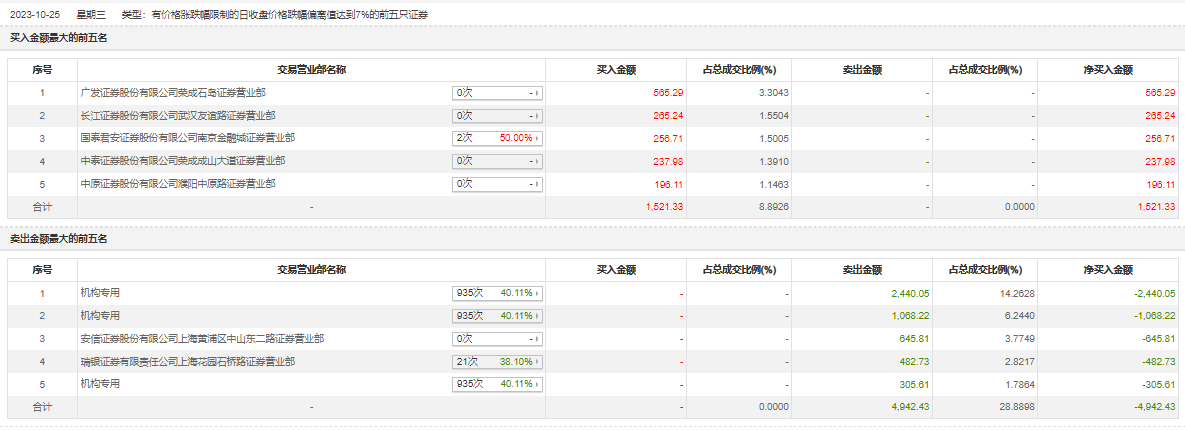Click 机构专用 in sell table row 2
This screenshot has height=430, width=1185.
coord(99,316)
